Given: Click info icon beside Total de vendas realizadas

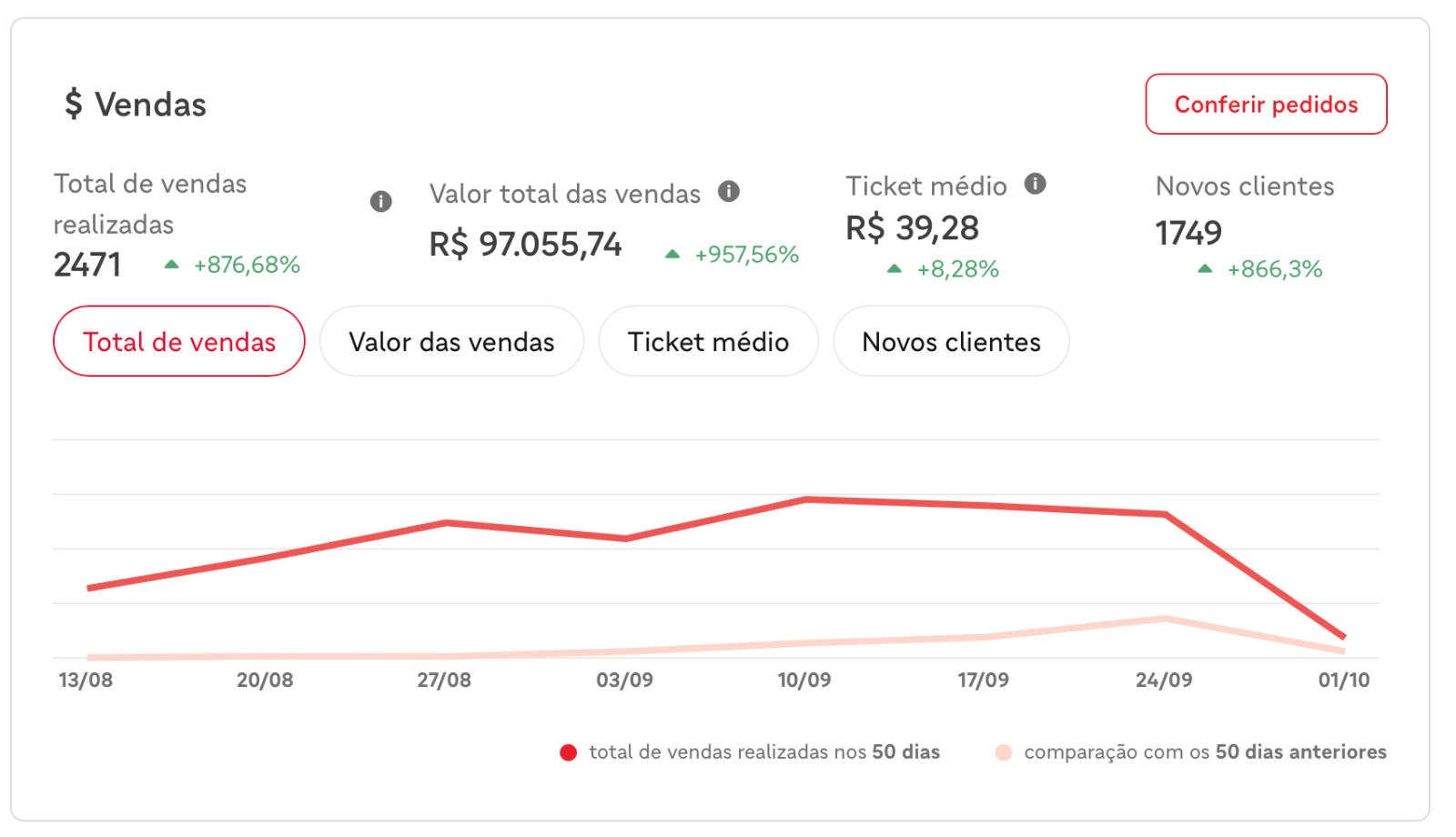Looking at the screenshot, I should tap(381, 201).
